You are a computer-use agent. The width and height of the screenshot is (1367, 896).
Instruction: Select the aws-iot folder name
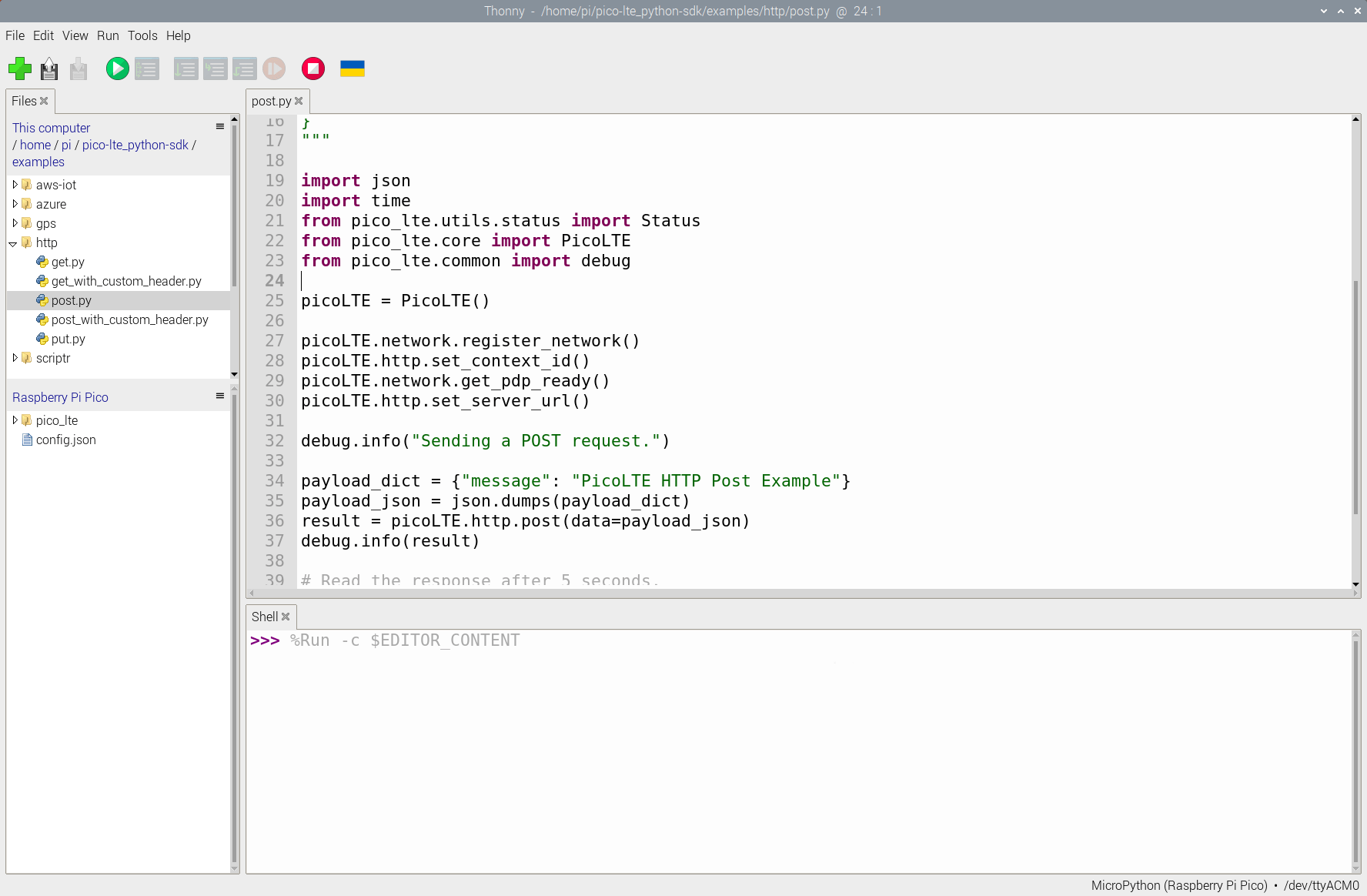pyautogui.click(x=56, y=185)
